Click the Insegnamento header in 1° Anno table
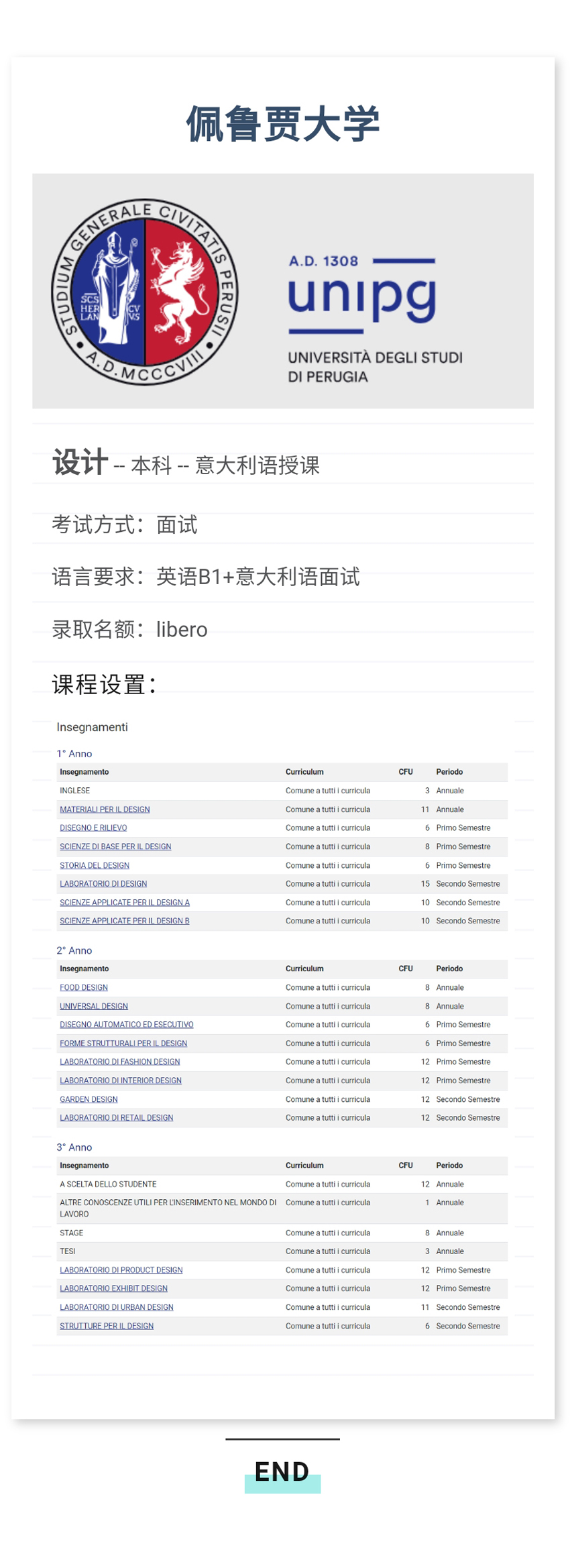The width and height of the screenshot is (570, 1568). pos(84,772)
